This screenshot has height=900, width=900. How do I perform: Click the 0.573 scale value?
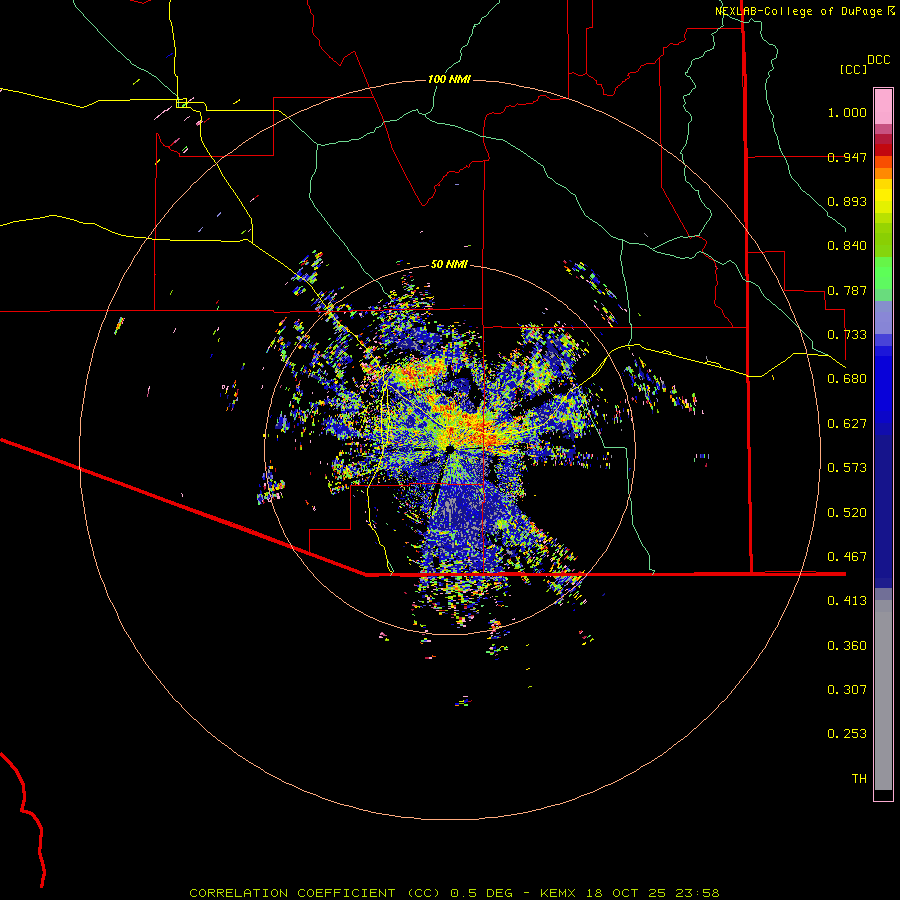click(847, 468)
